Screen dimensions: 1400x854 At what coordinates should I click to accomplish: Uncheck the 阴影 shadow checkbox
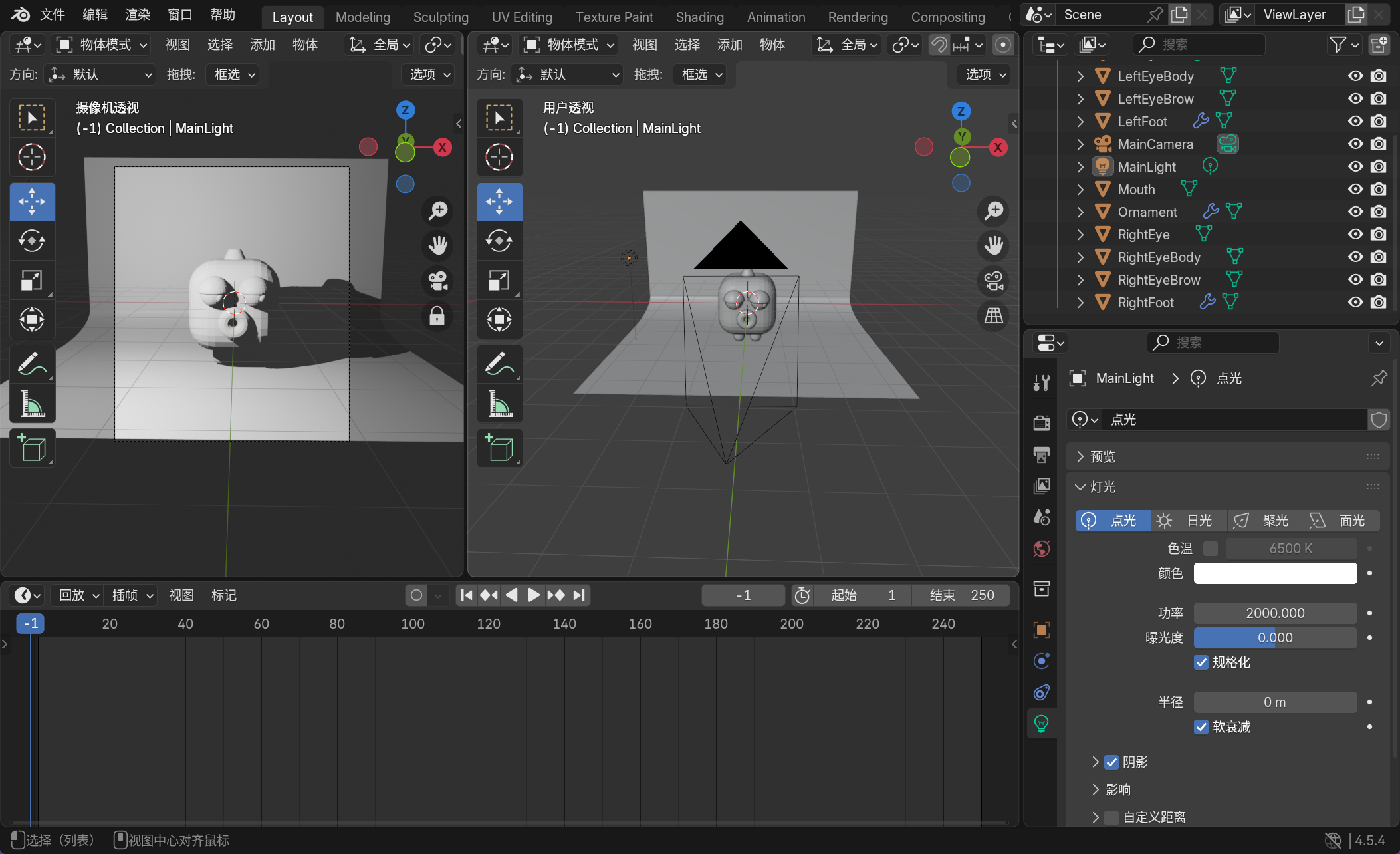1111,762
